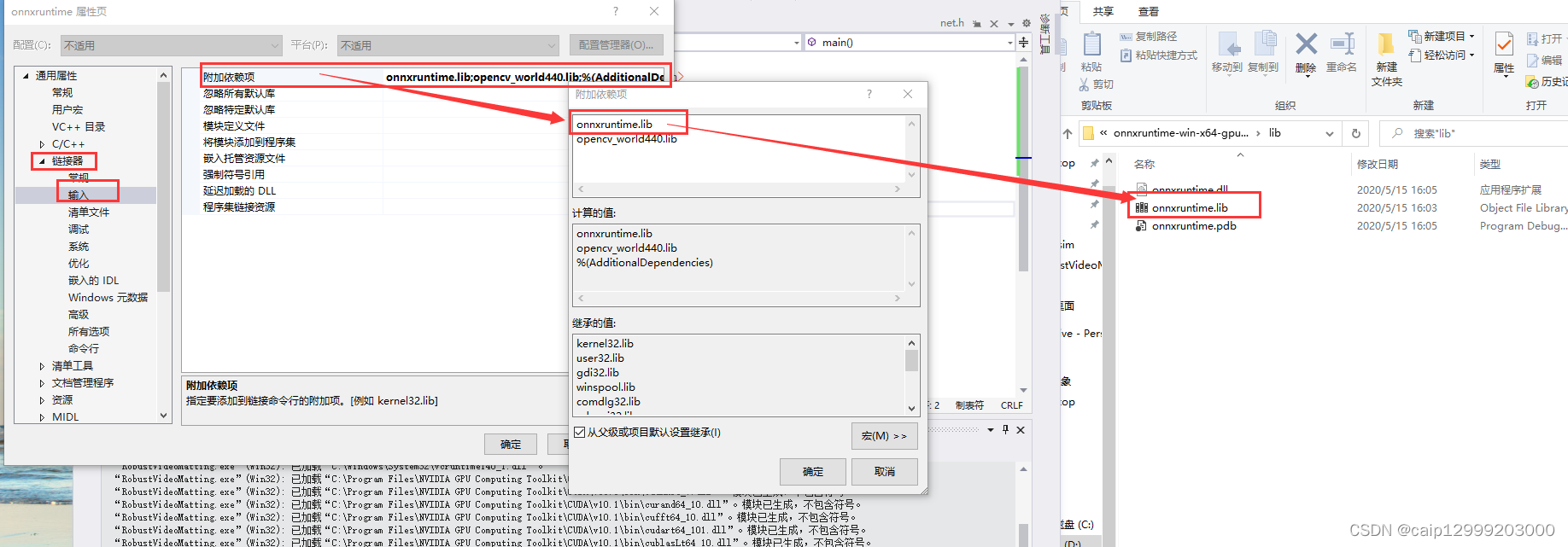Close the output panel with its X icon

coord(1021,430)
